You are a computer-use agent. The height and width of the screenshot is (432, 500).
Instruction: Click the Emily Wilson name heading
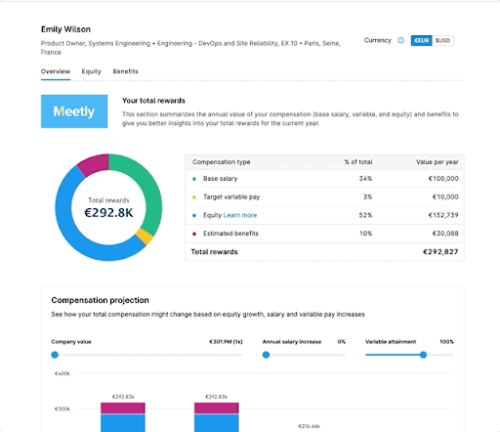pos(66,29)
